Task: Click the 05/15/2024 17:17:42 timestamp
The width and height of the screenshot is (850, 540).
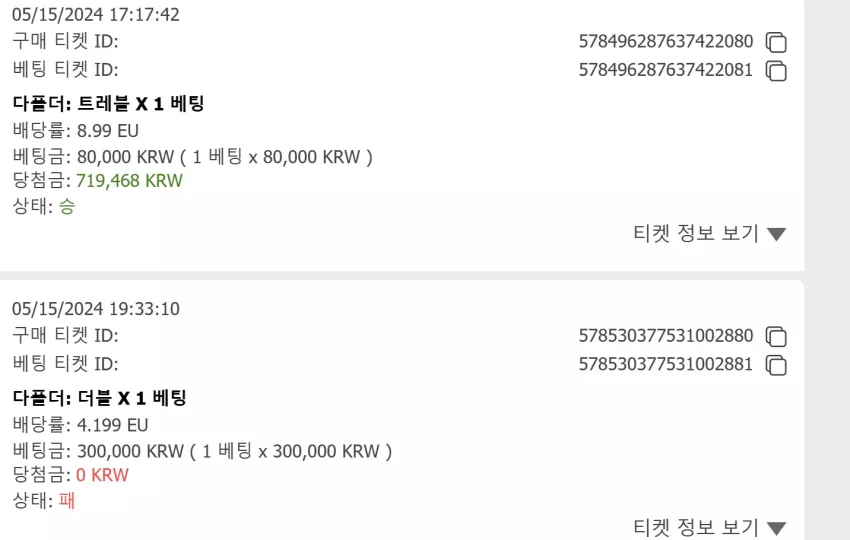Action: 96,15
